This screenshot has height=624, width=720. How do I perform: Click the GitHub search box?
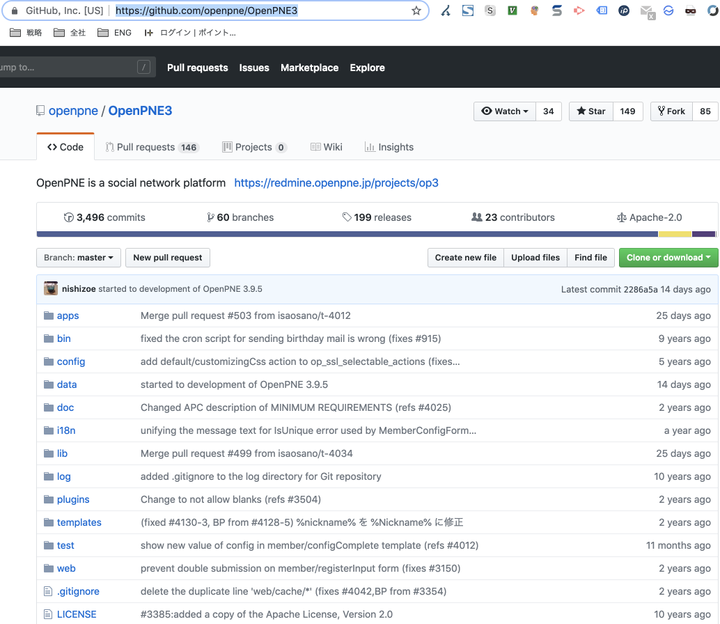point(76,67)
